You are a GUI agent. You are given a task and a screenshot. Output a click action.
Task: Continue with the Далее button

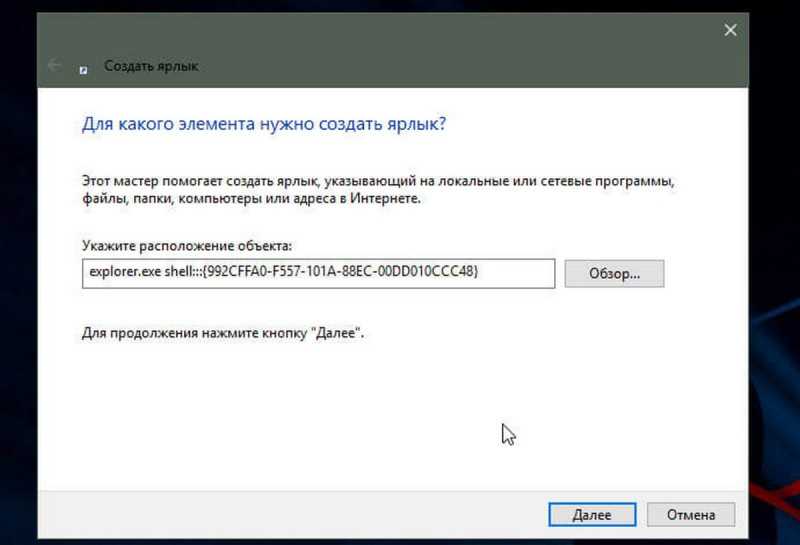click(x=592, y=514)
